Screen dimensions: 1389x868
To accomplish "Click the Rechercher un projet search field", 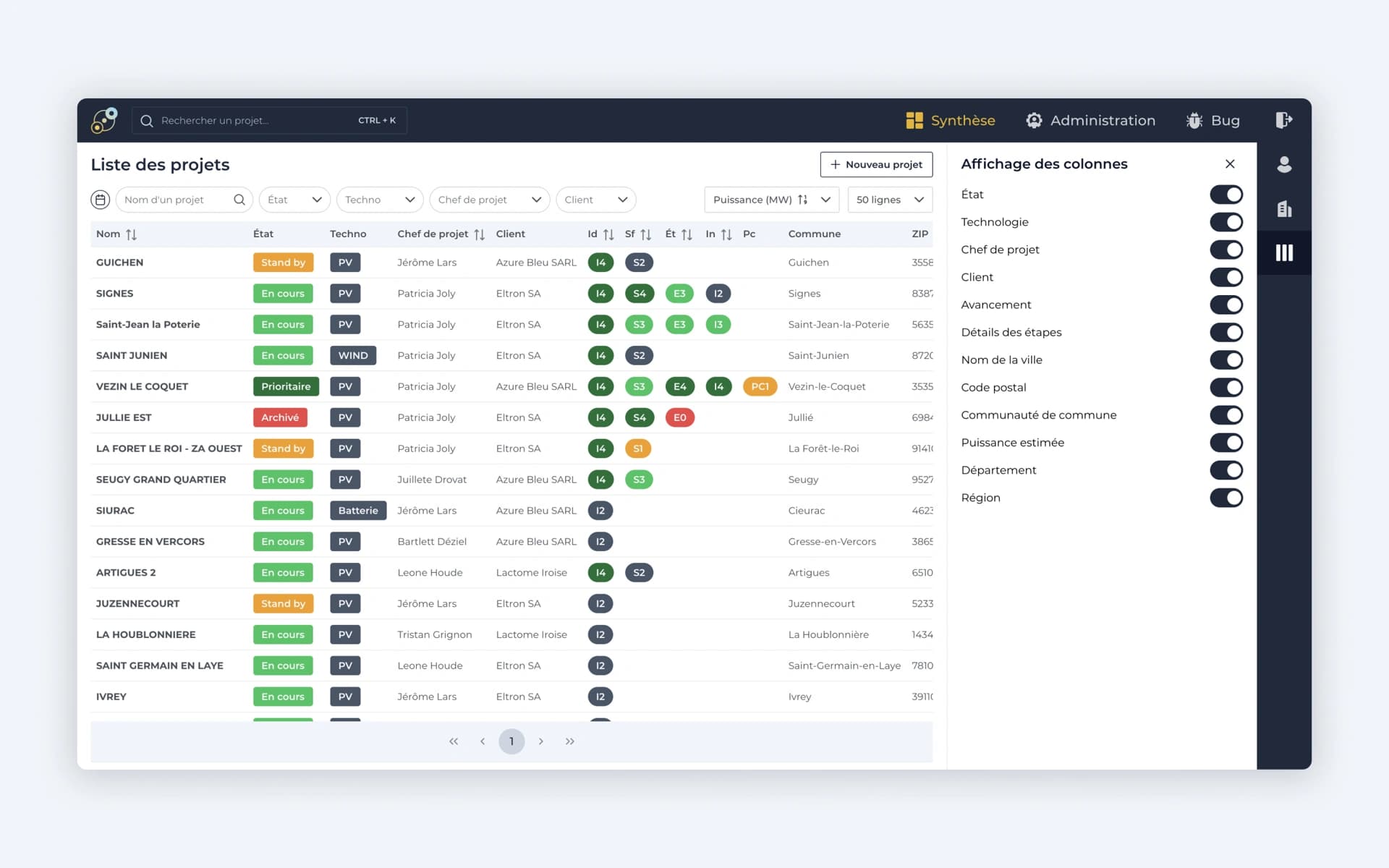I will (x=269, y=120).
